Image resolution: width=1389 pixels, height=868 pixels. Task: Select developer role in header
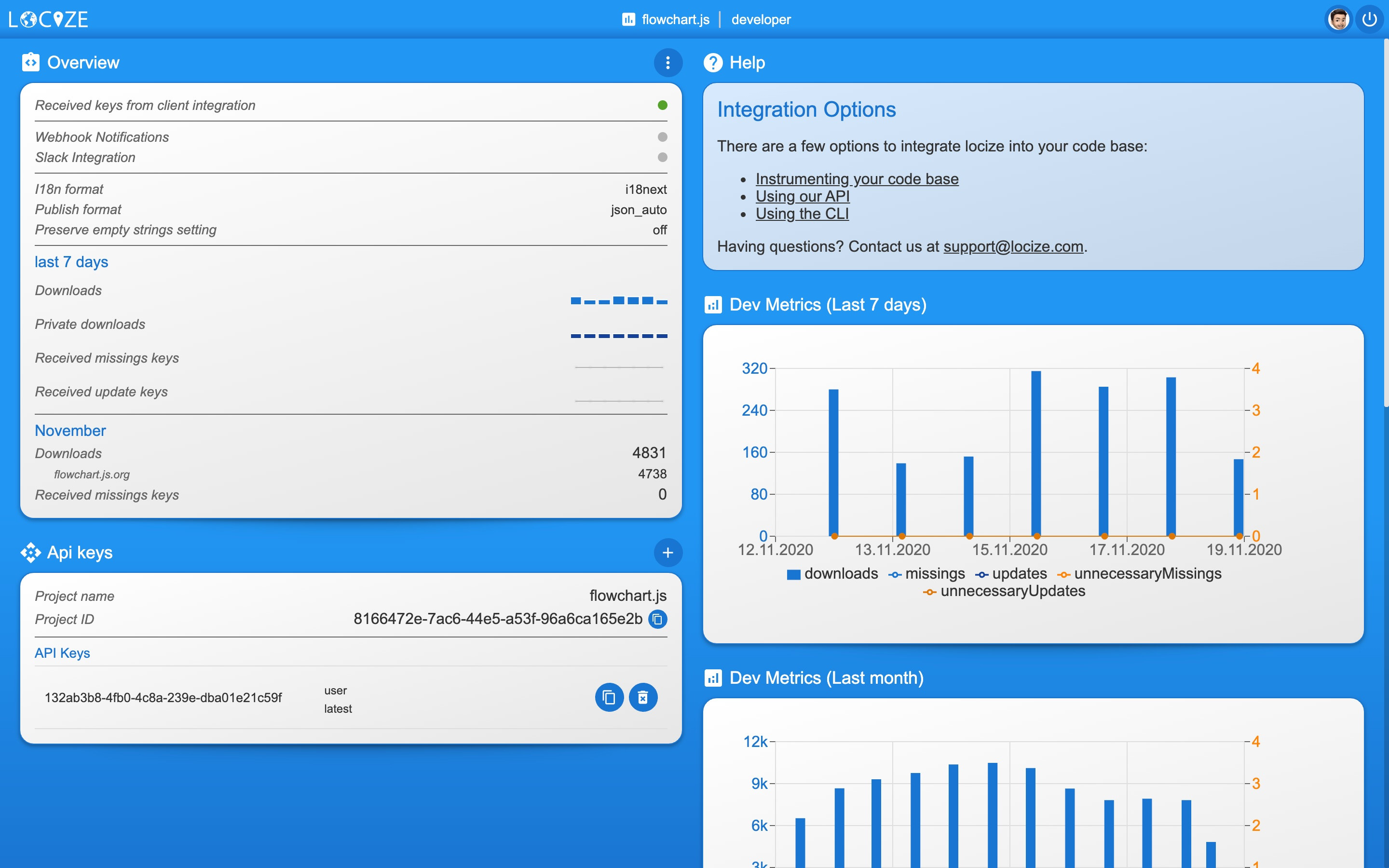coord(761,19)
